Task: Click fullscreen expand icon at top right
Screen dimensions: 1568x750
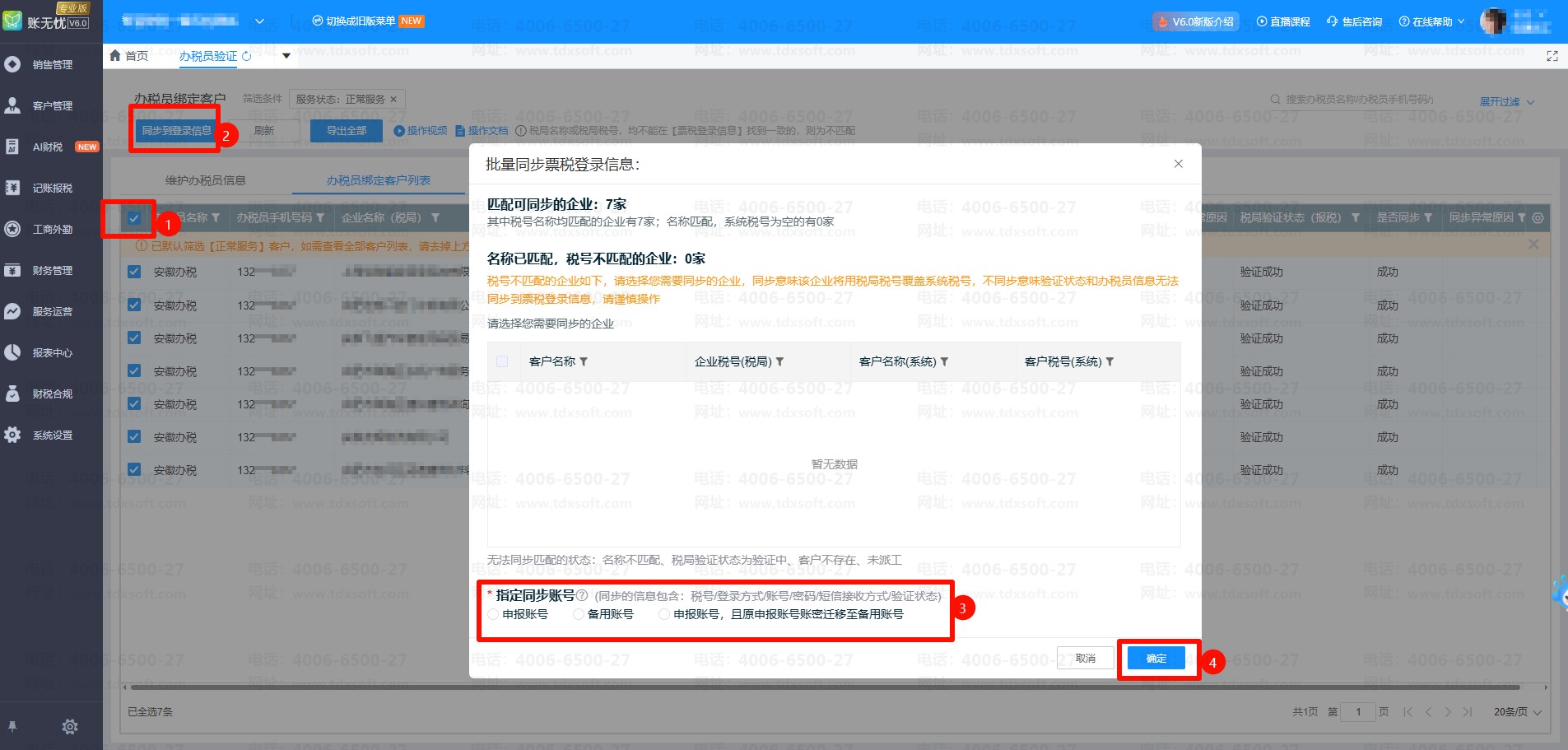Action: 1552,56
